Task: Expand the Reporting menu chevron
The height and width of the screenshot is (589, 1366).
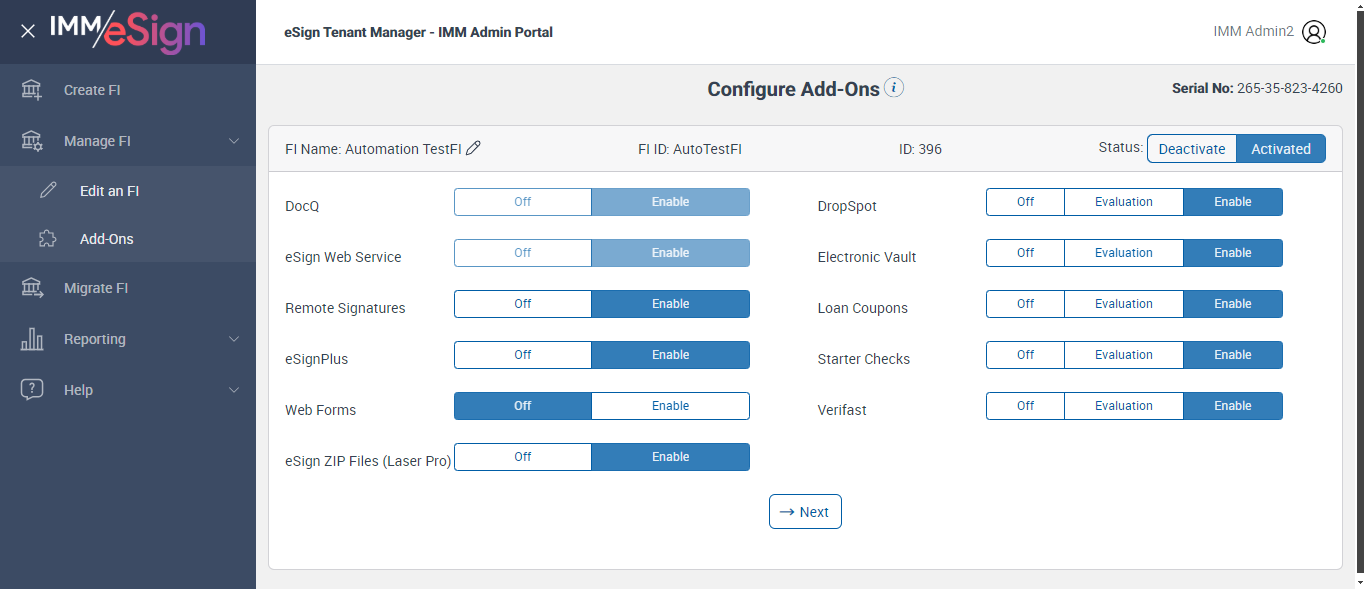Action: click(x=234, y=339)
